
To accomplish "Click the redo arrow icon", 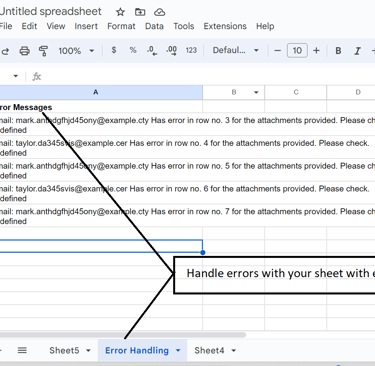I will (x=5, y=51).
